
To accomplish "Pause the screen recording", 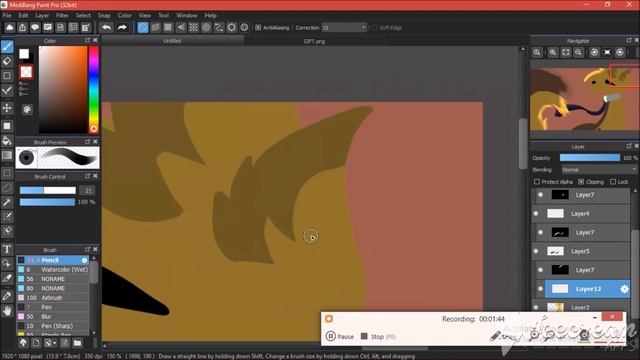I will 340,336.
